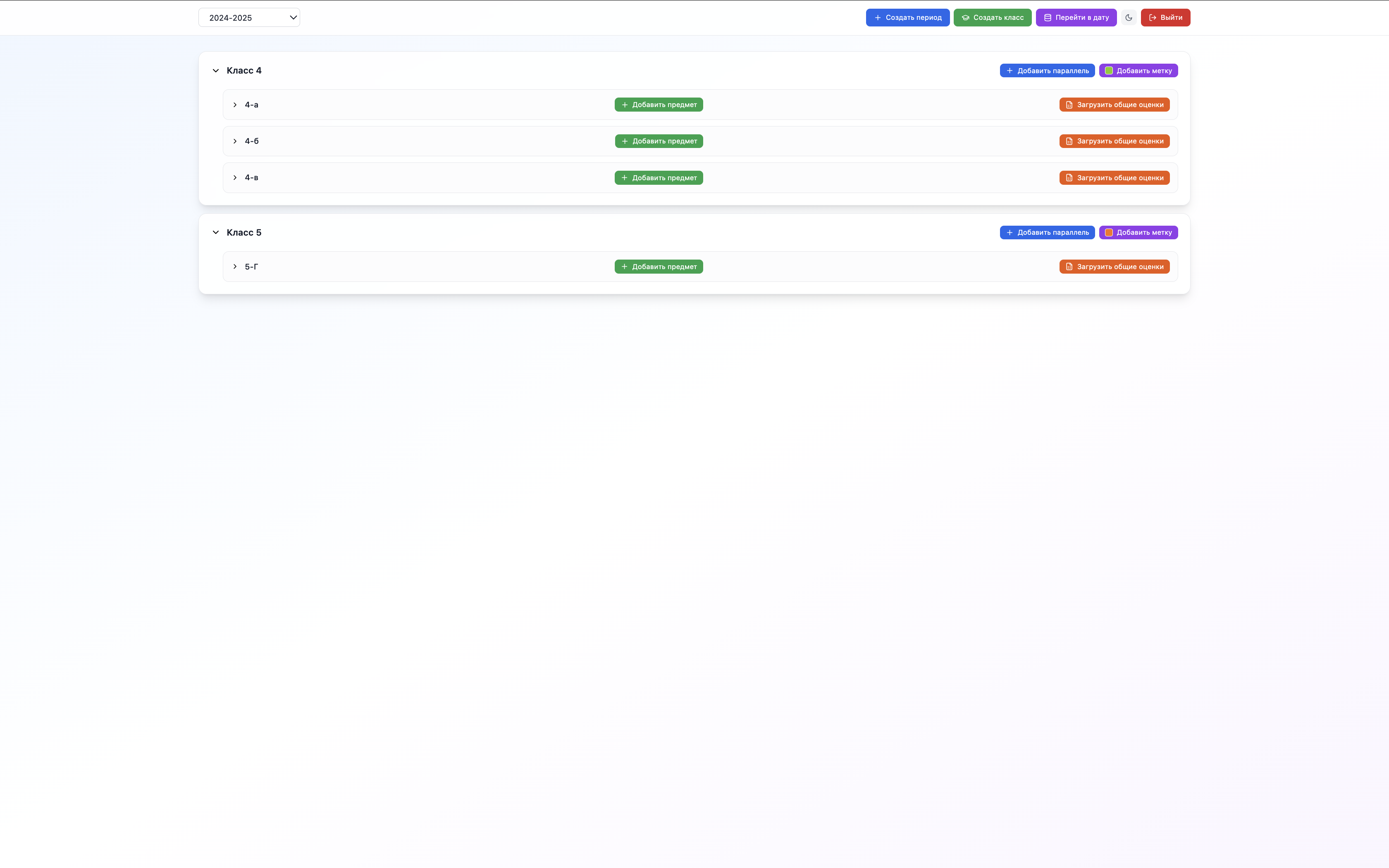Select the 4-в row label
Viewport: 1389px width, 868px height.
point(251,178)
